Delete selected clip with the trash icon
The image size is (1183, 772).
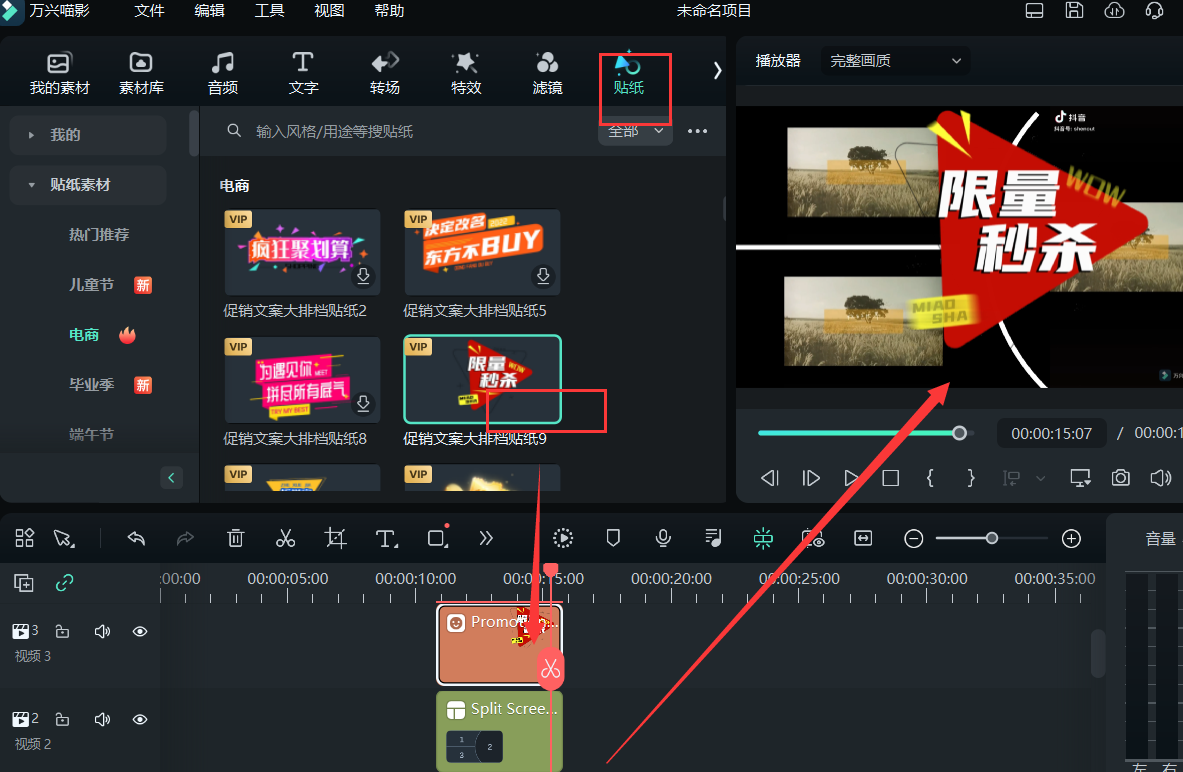[235, 538]
